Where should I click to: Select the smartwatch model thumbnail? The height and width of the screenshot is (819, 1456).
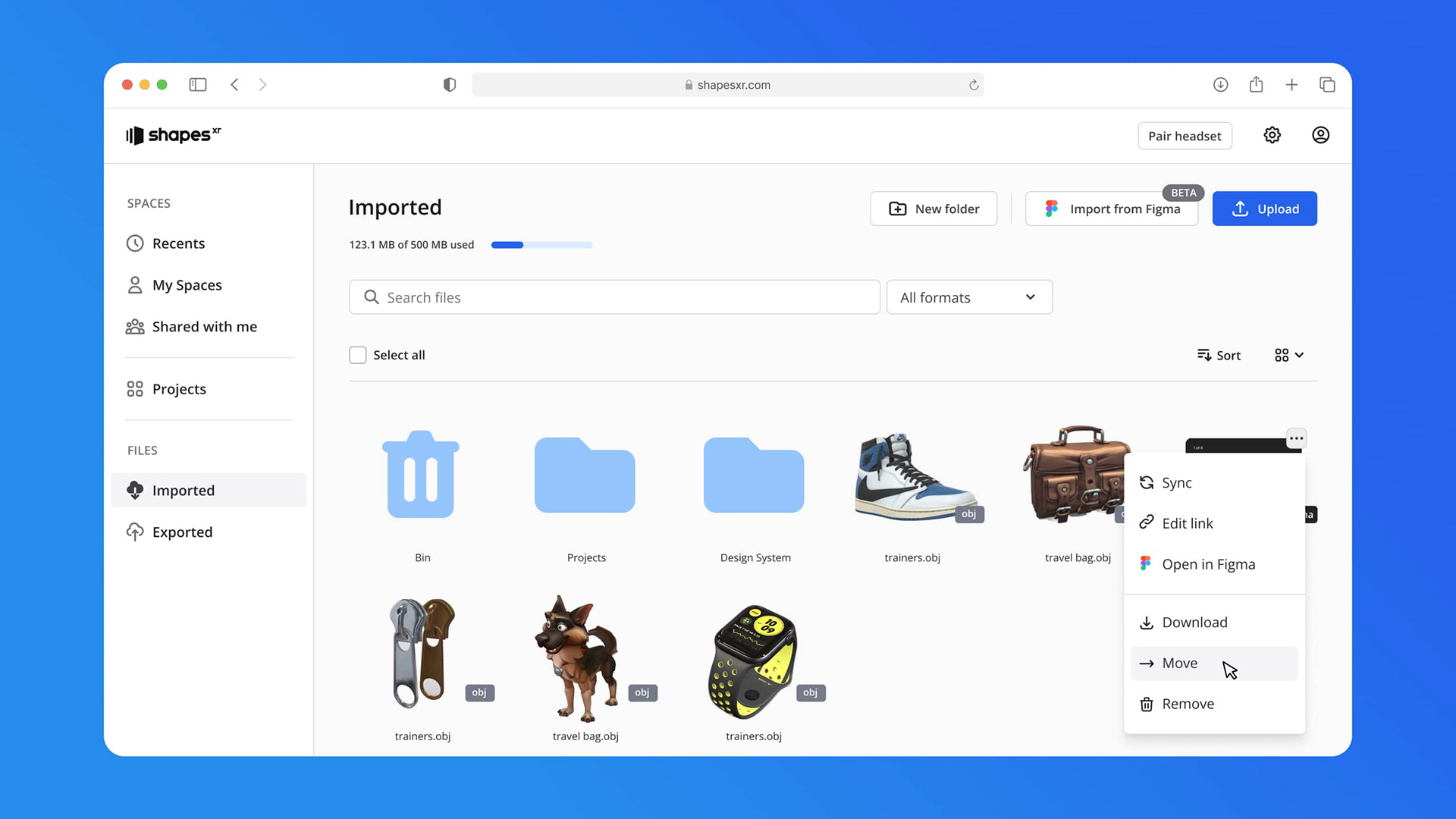(753, 661)
